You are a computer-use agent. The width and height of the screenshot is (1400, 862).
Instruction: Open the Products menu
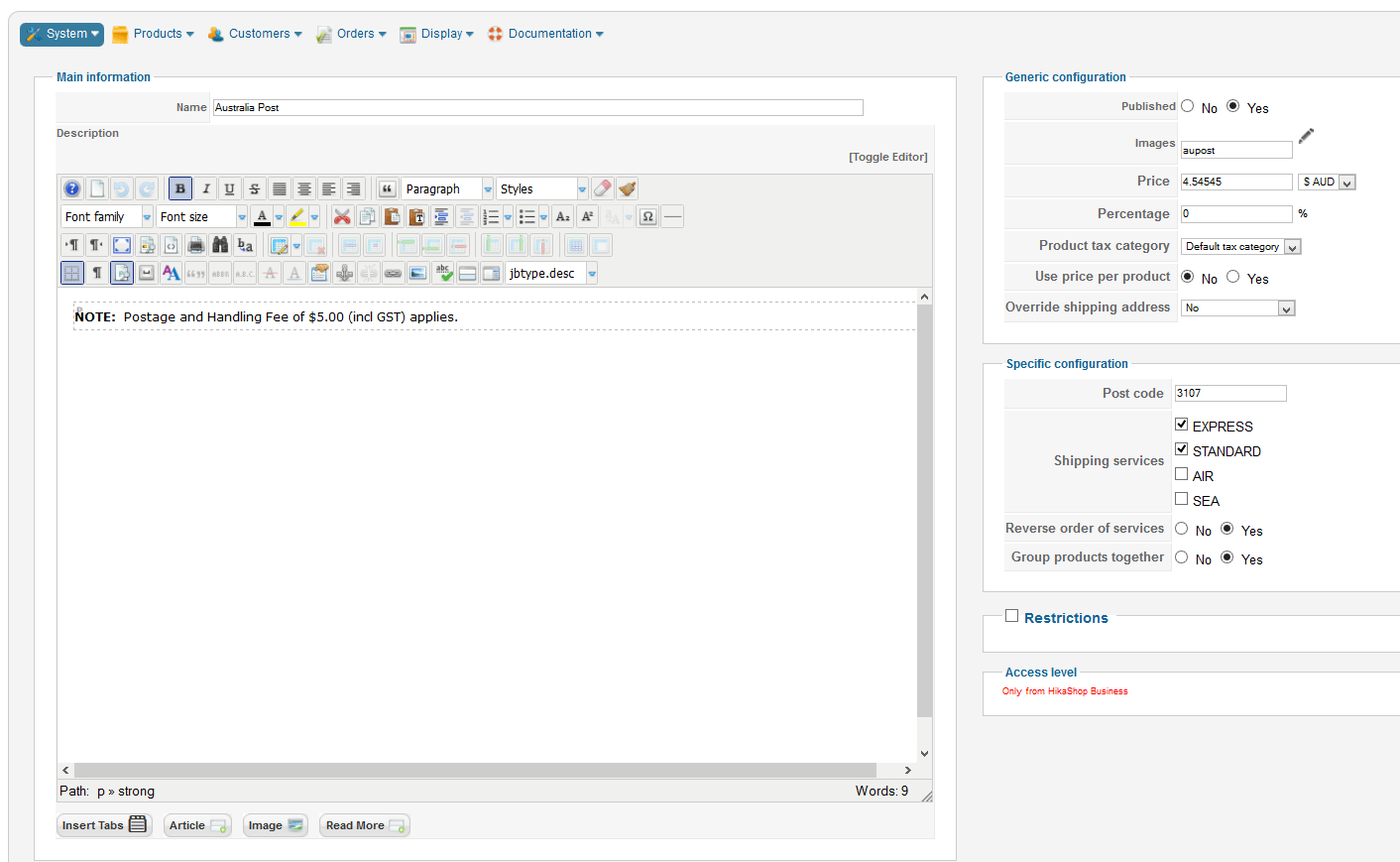pyautogui.click(x=153, y=34)
